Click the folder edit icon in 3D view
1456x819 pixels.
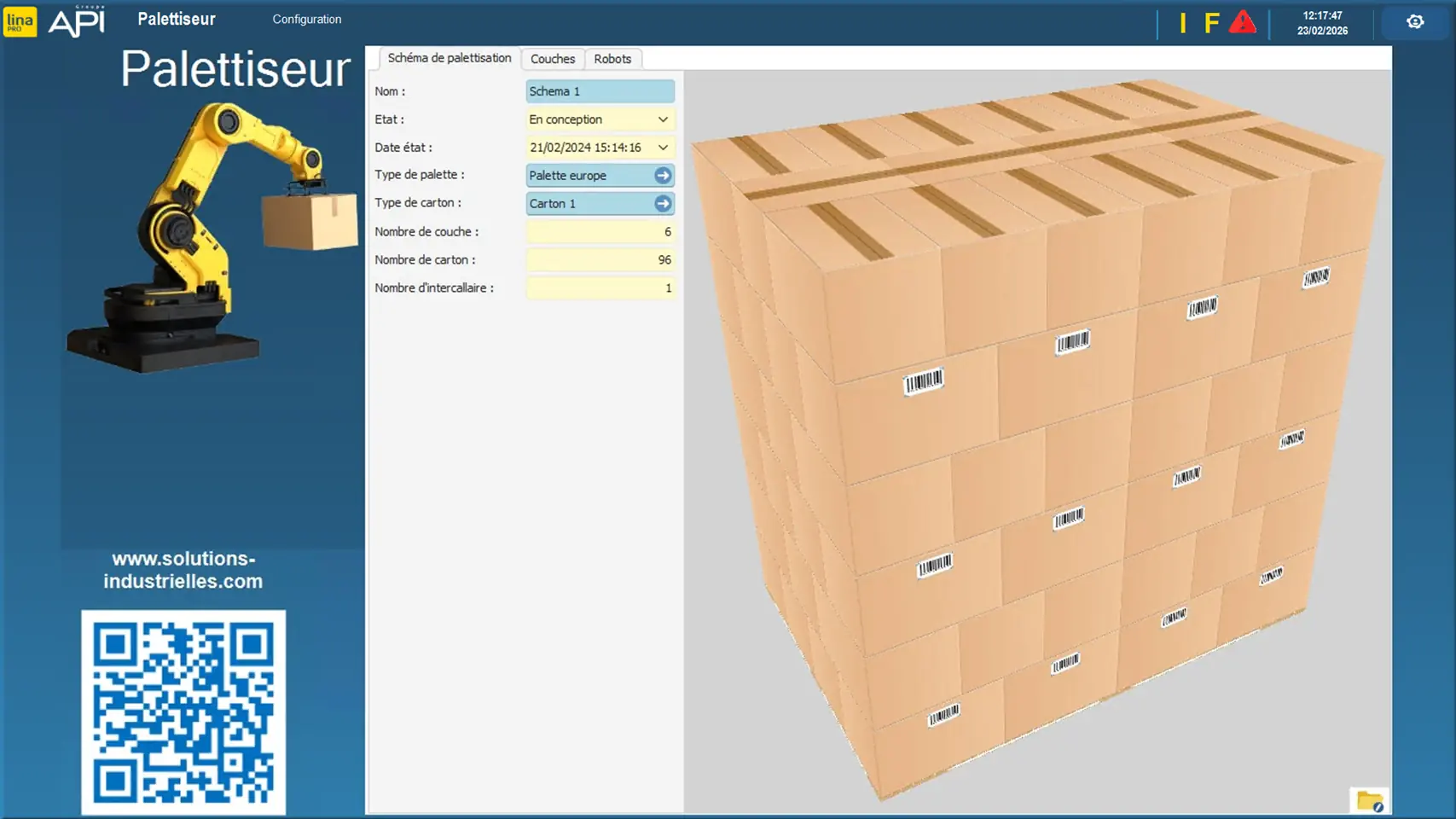(1370, 801)
